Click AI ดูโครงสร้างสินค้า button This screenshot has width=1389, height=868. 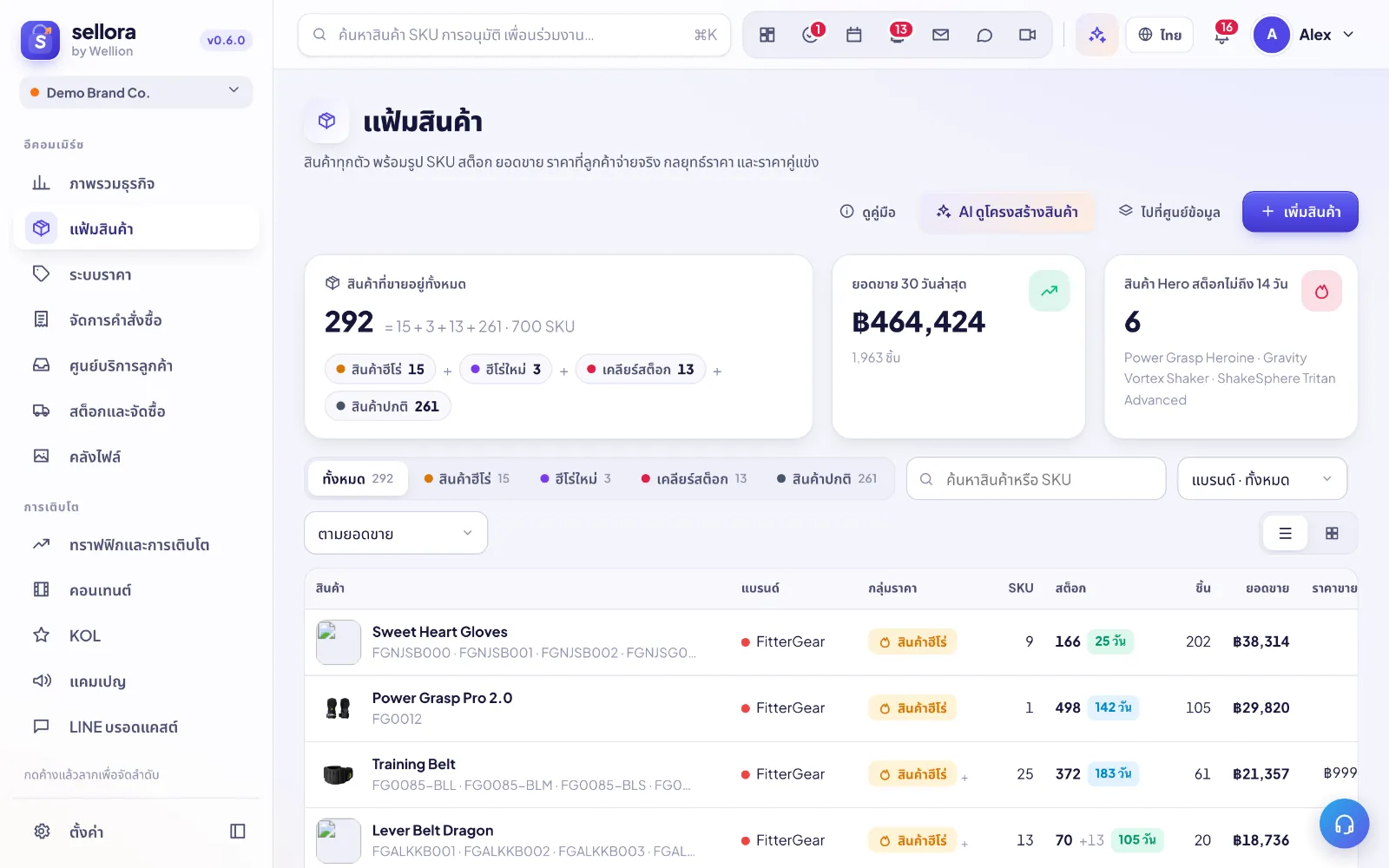1007,212
